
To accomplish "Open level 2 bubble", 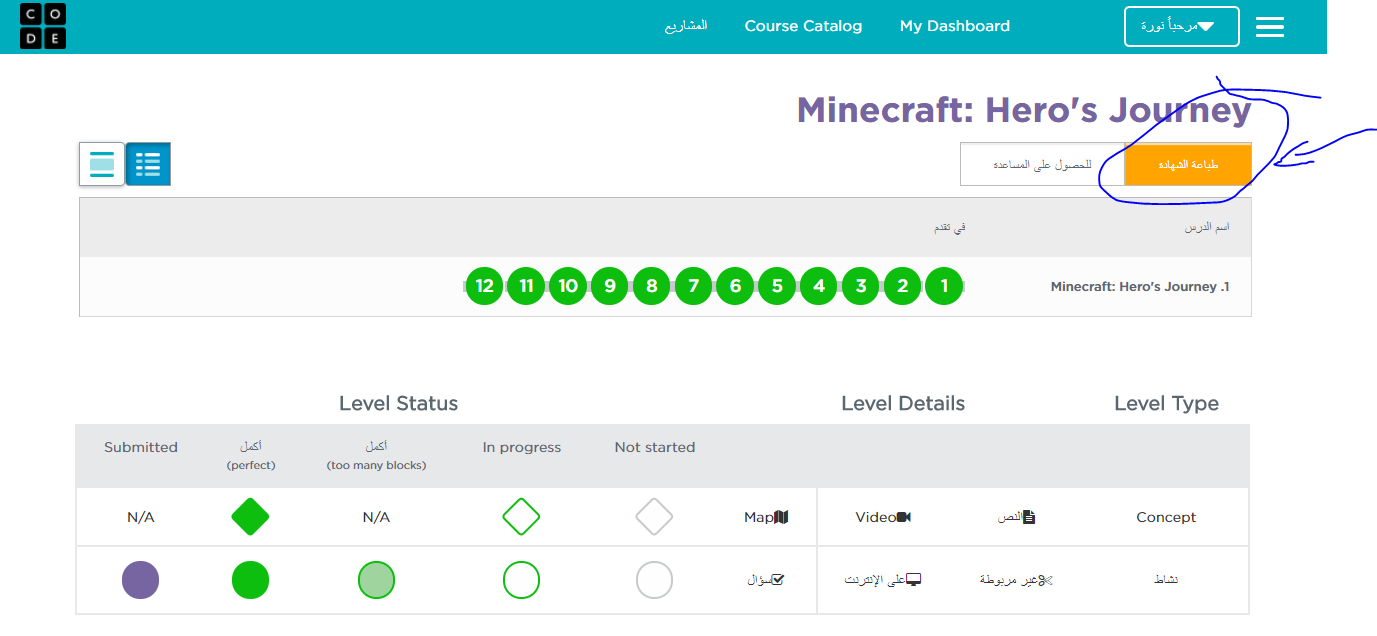I will pos(902,286).
